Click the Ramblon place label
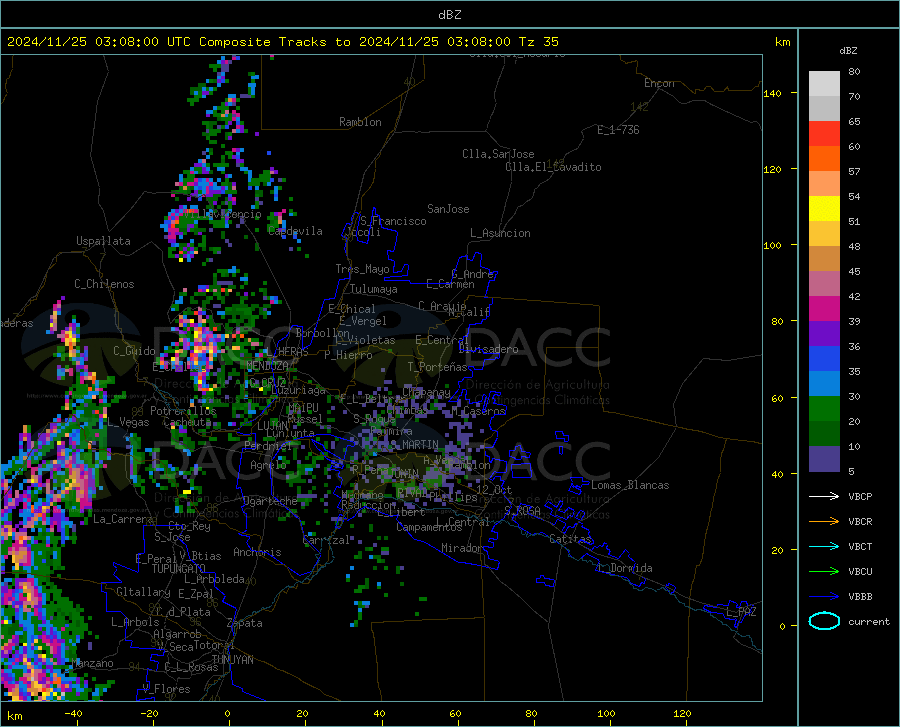Viewport: 900px width, 727px height. click(x=360, y=122)
